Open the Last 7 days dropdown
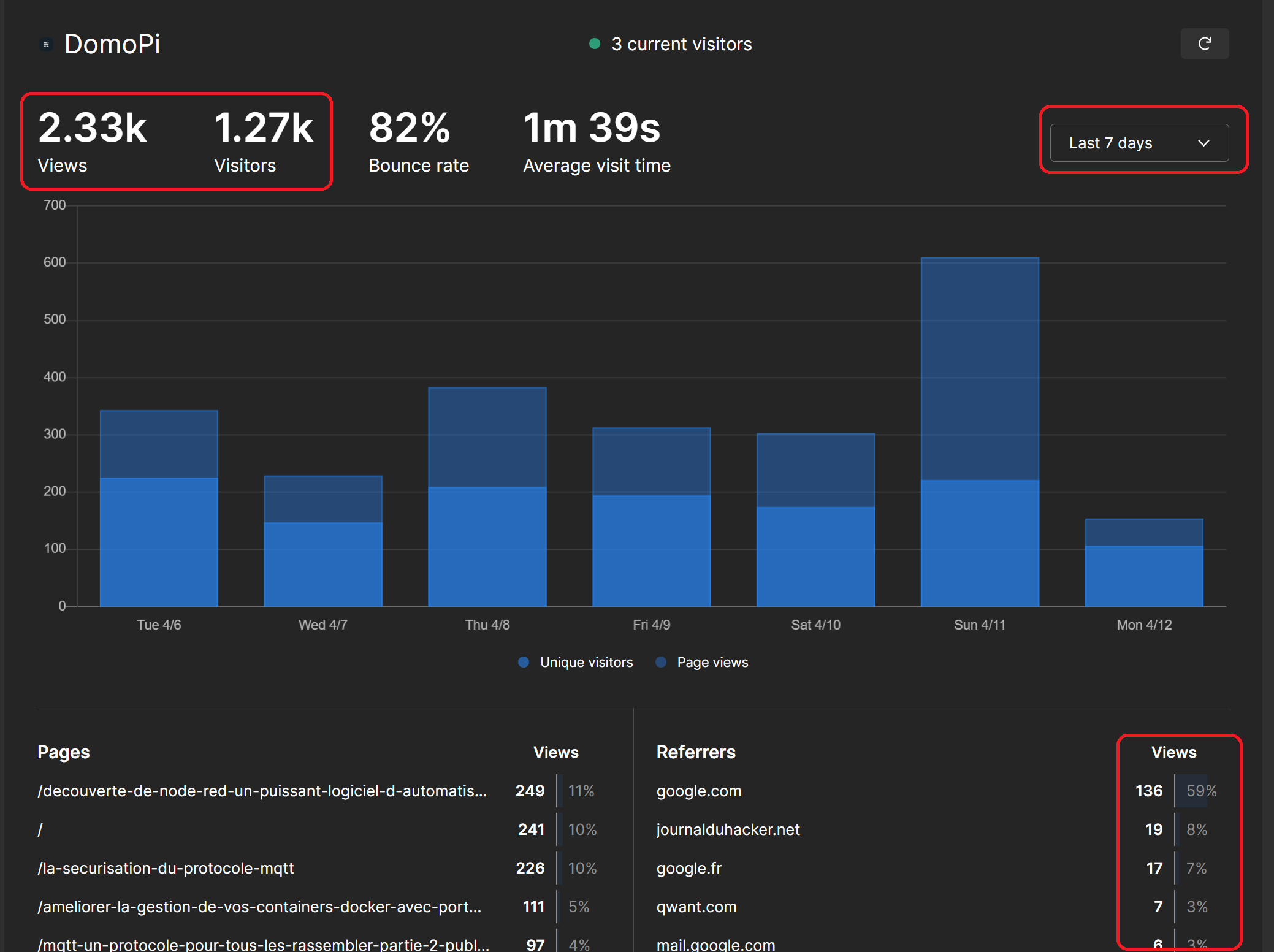The image size is (1274, 952). (1140, 143)
